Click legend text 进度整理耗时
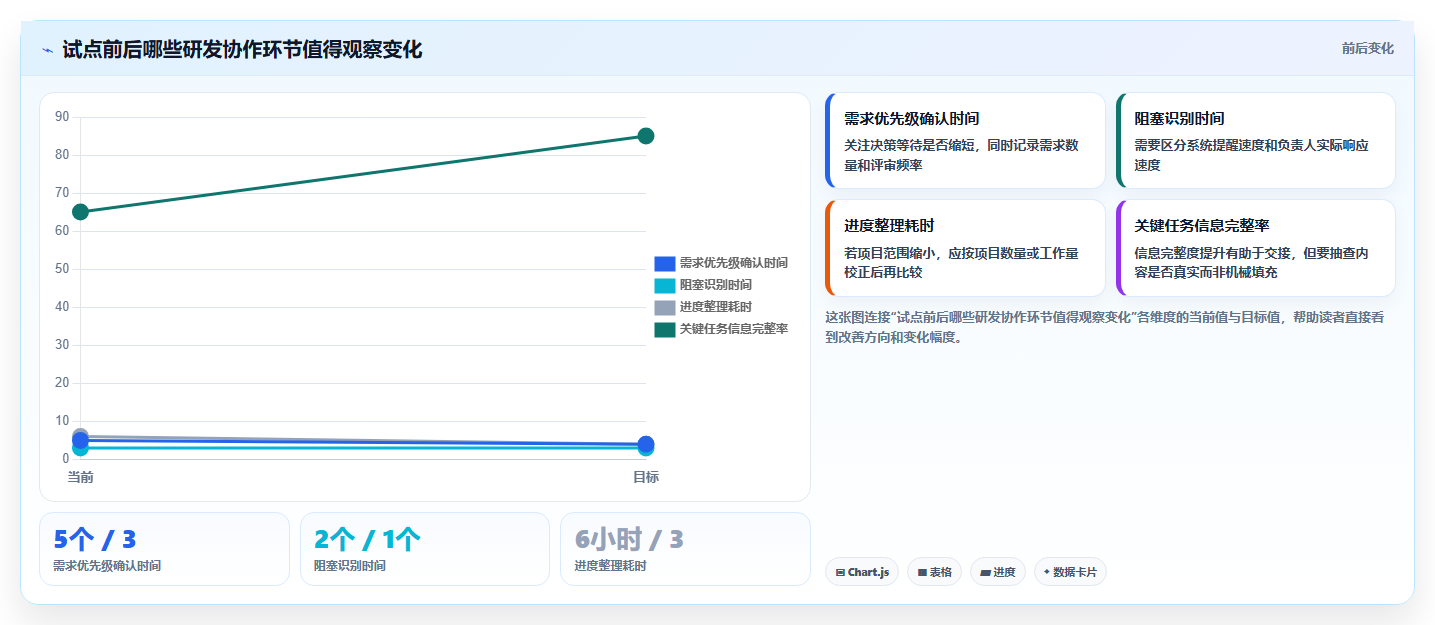Viewport: 1435px width, 625px height. point(716,307)
